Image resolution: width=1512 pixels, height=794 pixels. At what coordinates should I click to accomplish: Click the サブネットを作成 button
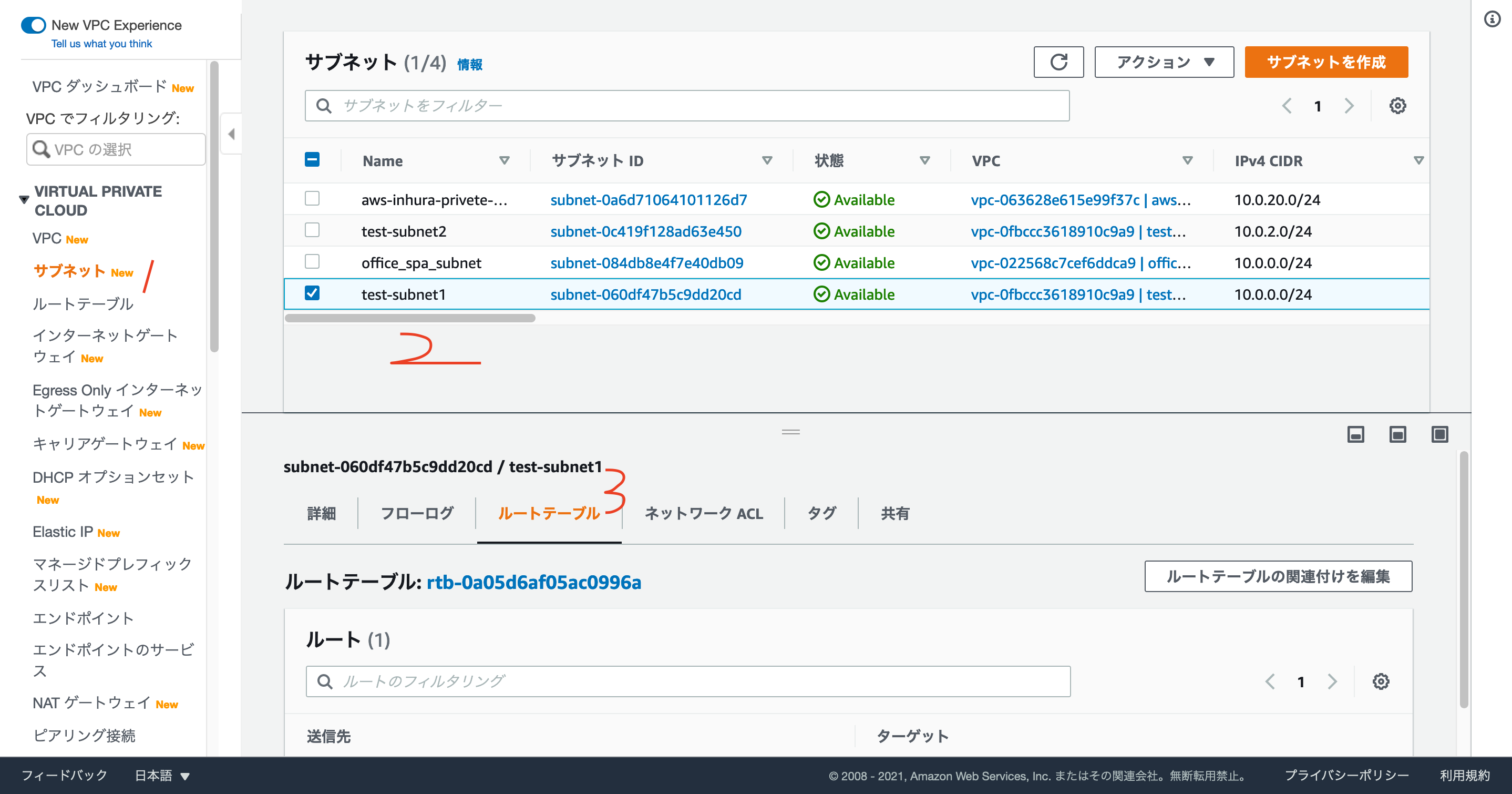(x=1326, y=62)
